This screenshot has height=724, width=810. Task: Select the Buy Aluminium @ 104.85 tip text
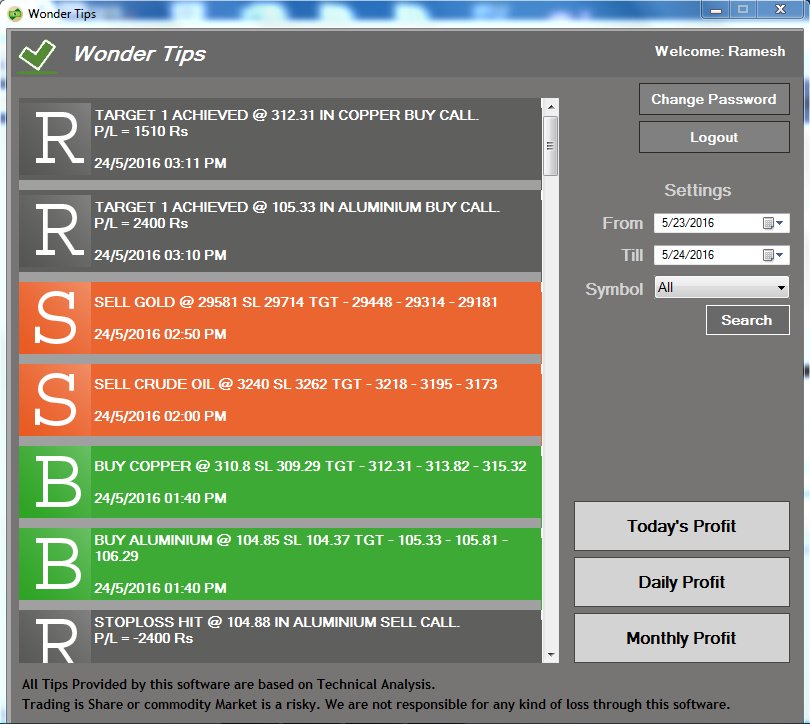(x=301, y=548)
